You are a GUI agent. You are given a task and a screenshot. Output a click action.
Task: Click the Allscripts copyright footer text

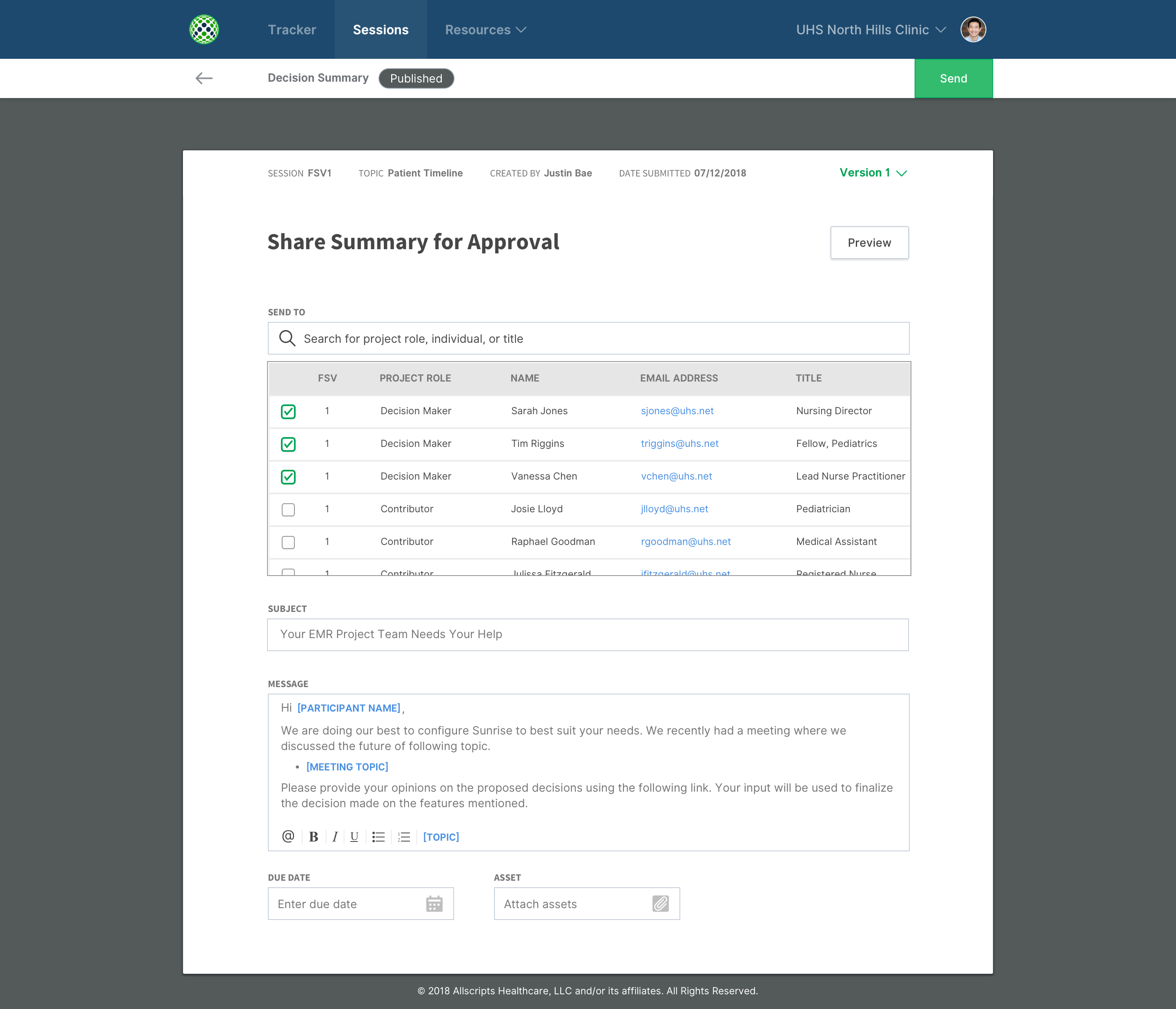(x=588, y=991)
